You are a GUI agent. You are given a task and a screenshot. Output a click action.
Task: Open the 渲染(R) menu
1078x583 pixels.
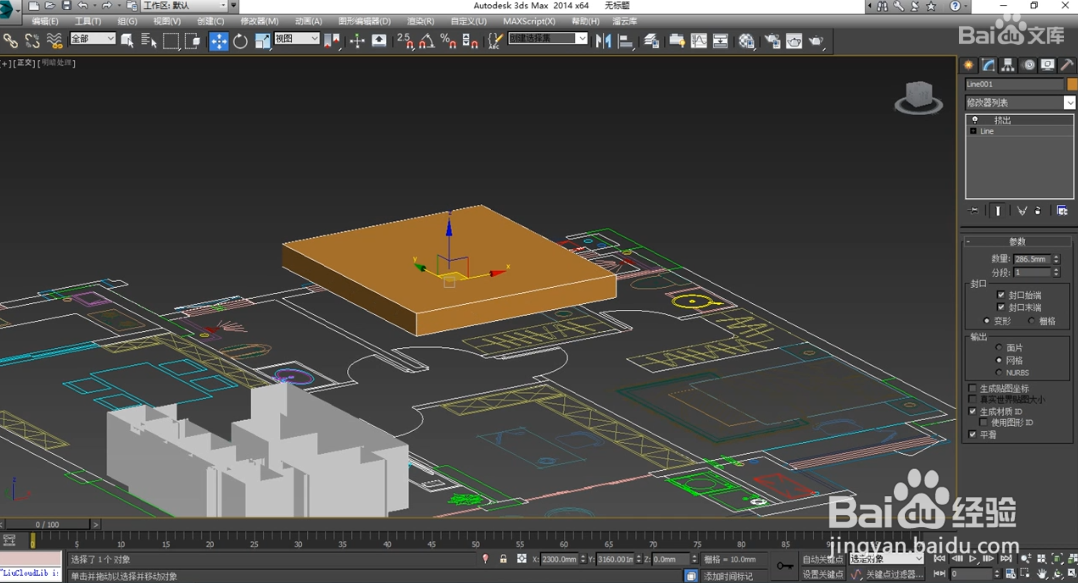click(x=420, y=21)
